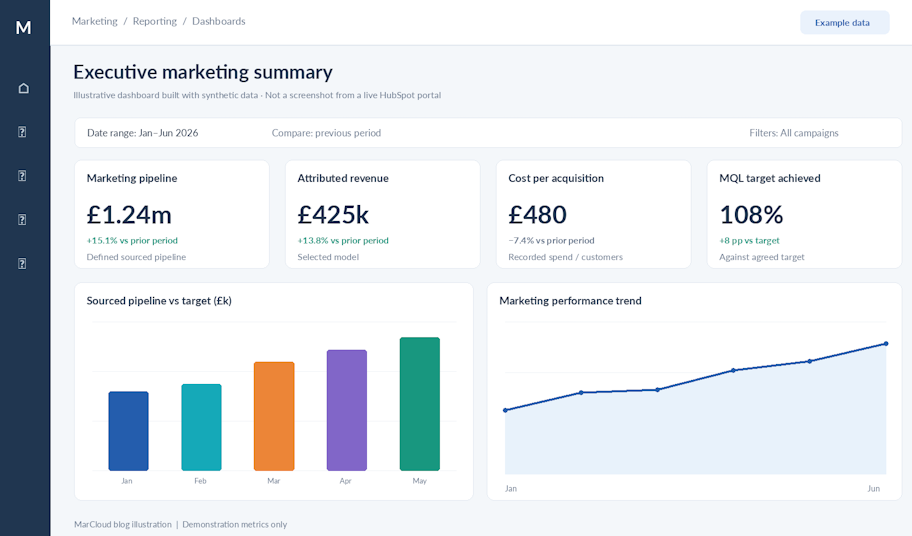The height and width of the screenshot is (536, 912).
Task: Click the green May bar
Action: click(x=420, y=404)
